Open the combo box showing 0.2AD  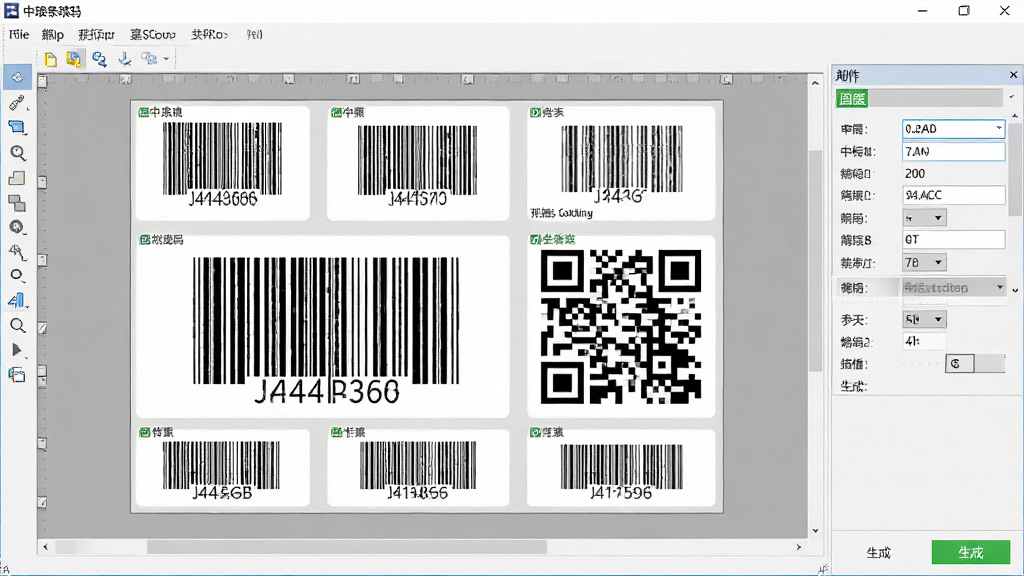click(953, 129)
